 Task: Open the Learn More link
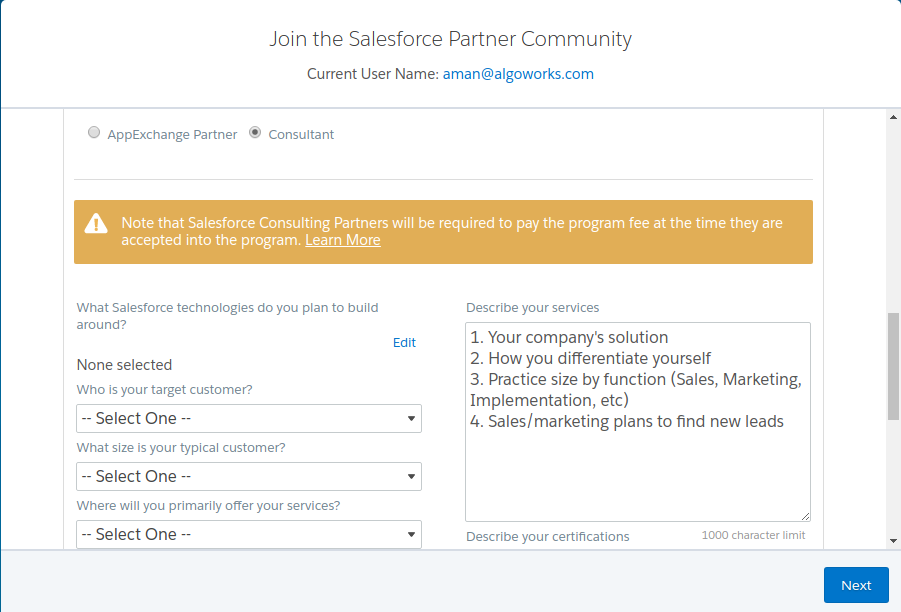(343, 240)
